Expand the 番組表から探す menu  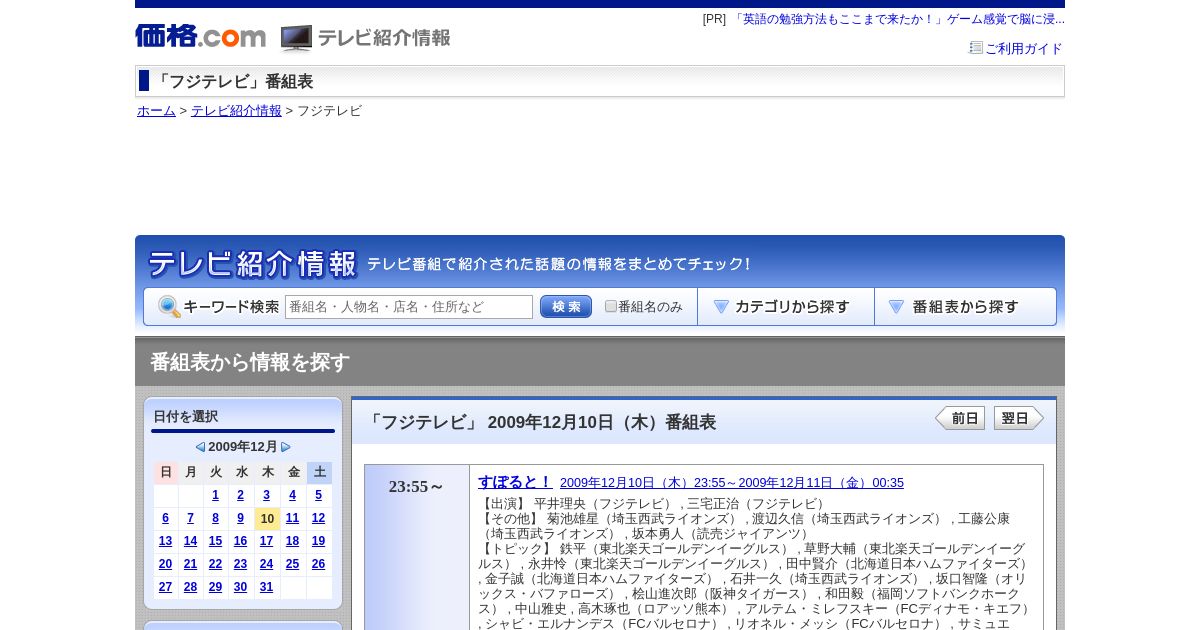[965, 307]
